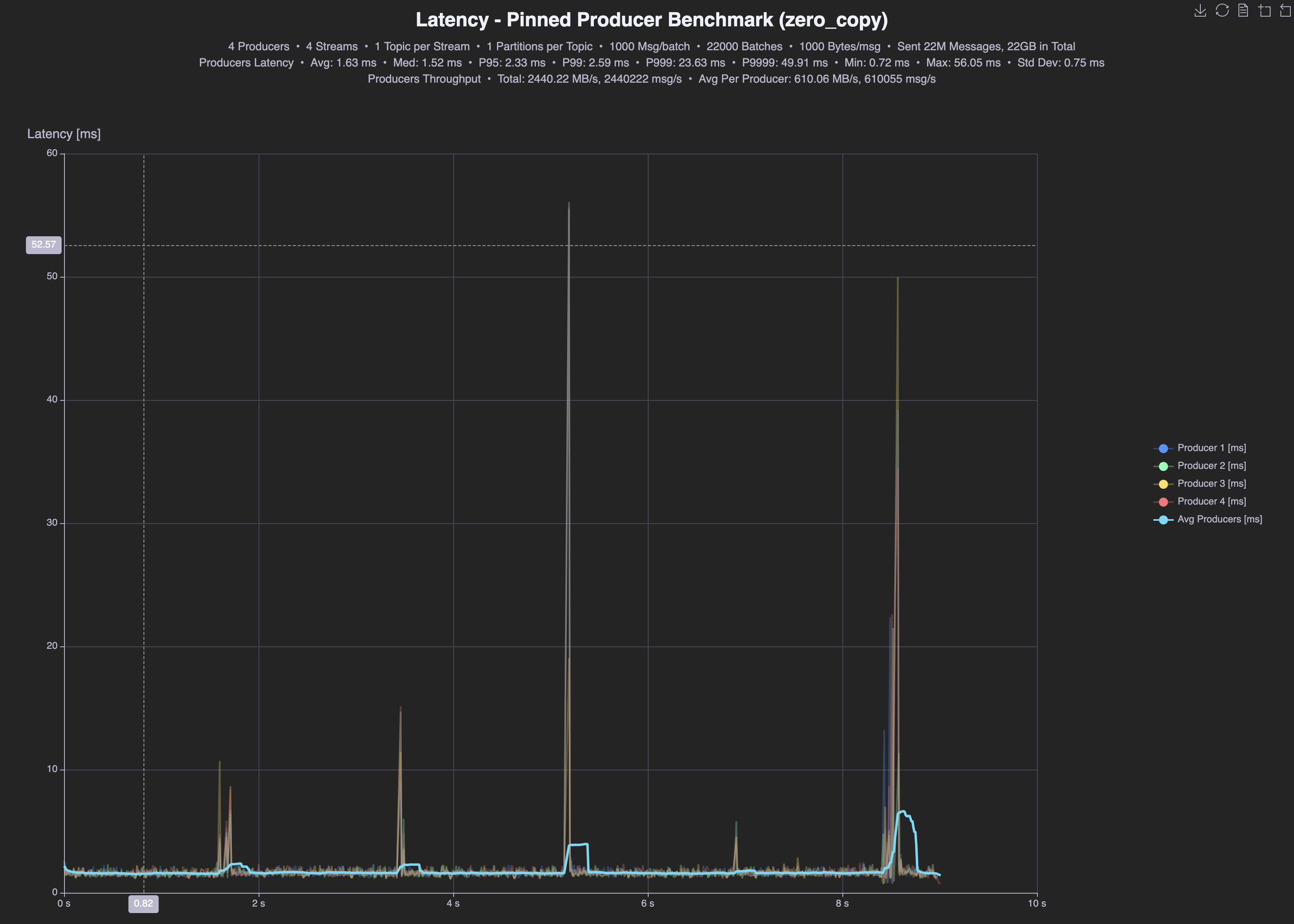
Task: Click 'P99: 2.59 ms' in the subtitle
Action: [x=595, y=62]
